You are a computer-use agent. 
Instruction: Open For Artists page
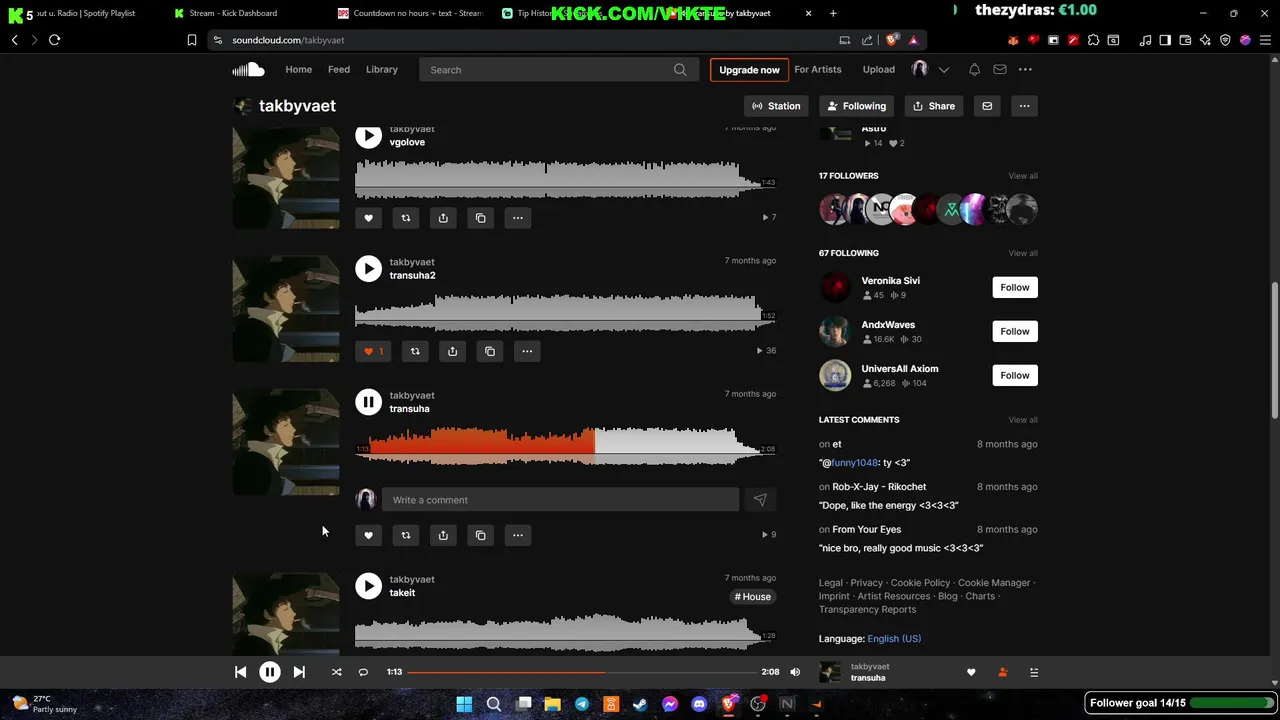coord(817,69)
